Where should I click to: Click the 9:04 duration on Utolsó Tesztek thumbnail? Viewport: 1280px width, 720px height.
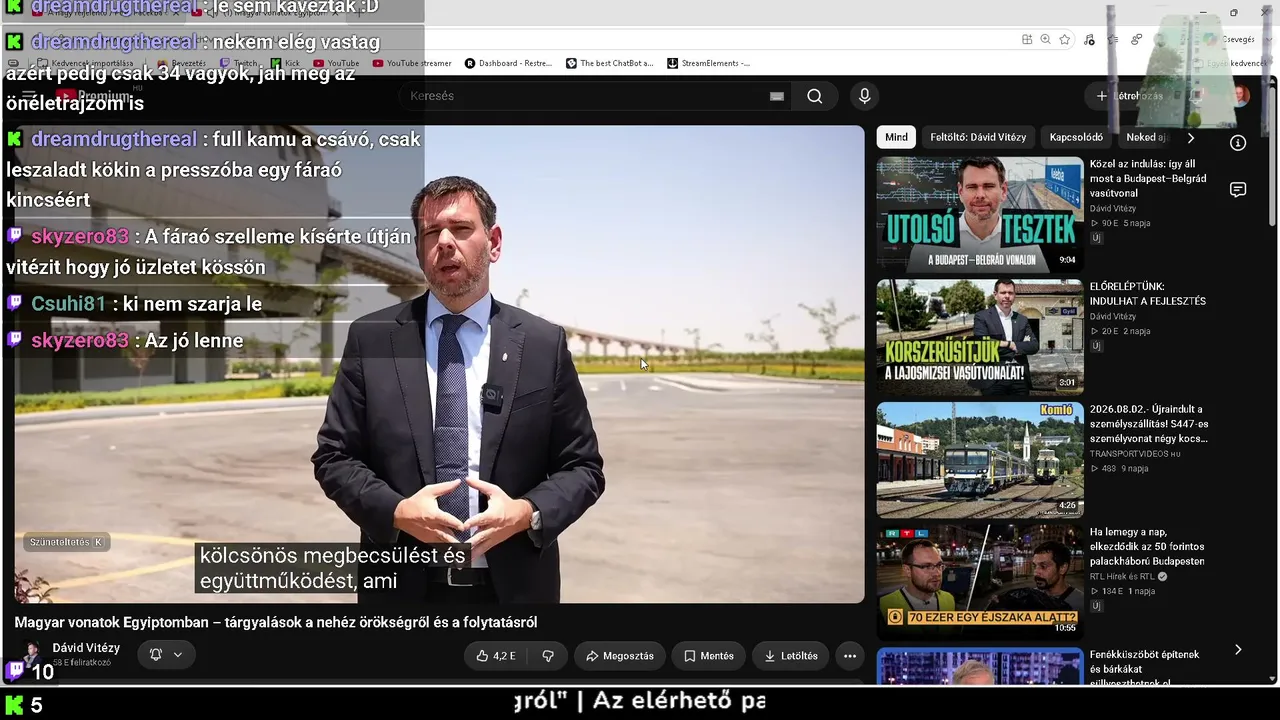coord(1067,260)
